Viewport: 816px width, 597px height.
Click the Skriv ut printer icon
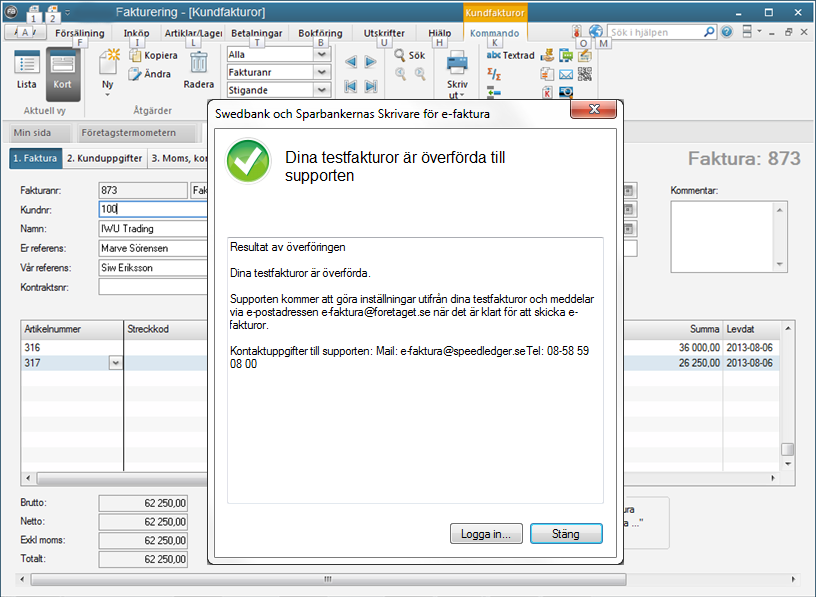point(457,63)
